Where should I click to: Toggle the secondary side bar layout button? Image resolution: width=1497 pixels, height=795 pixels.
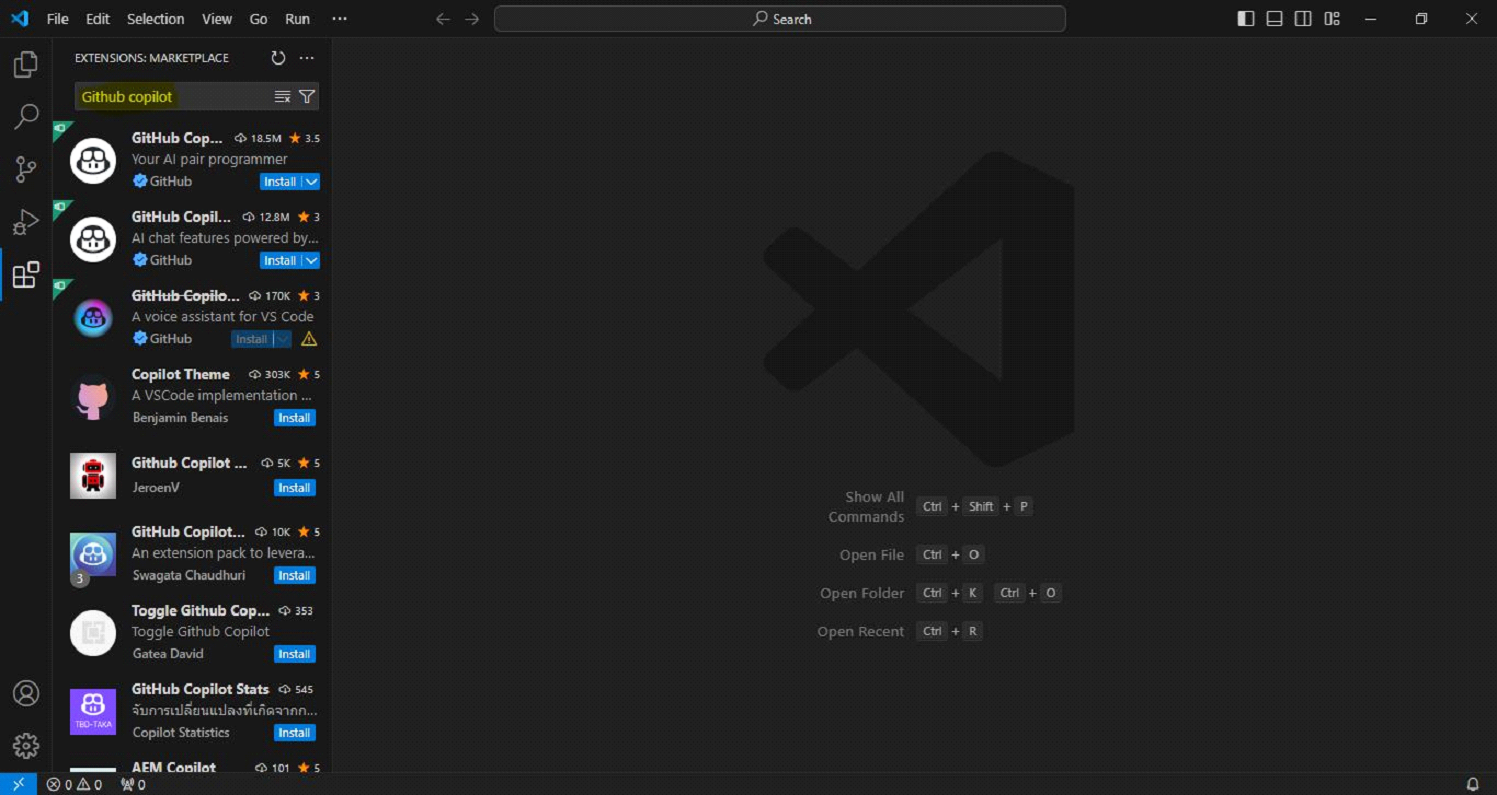(x=1303, y=19)
